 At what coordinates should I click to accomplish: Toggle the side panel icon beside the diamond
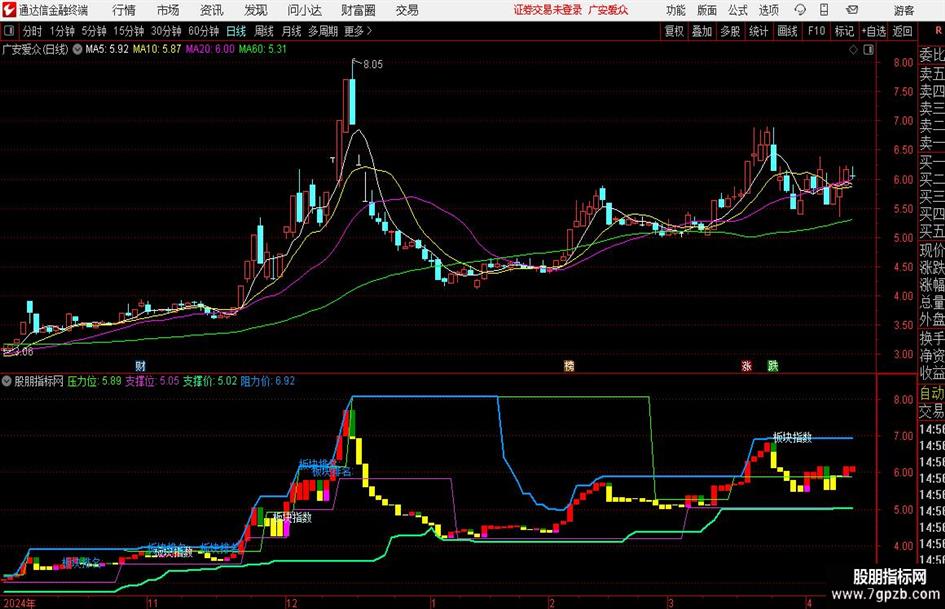pyautogui.click(x=868, y=50)
